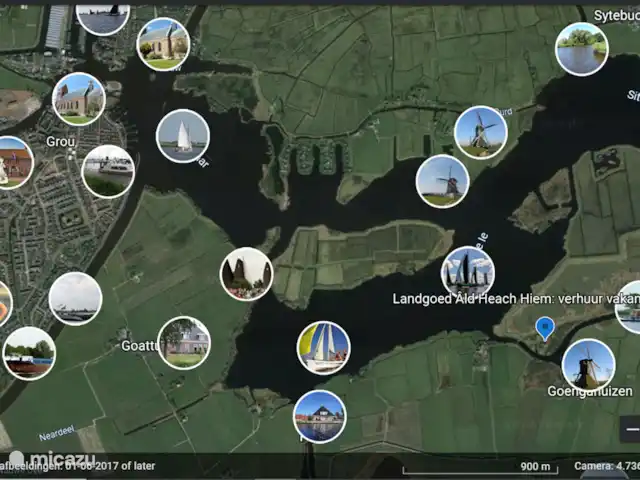Open the yellow-sailed boat photo bubble

click(x=324, y=347)
